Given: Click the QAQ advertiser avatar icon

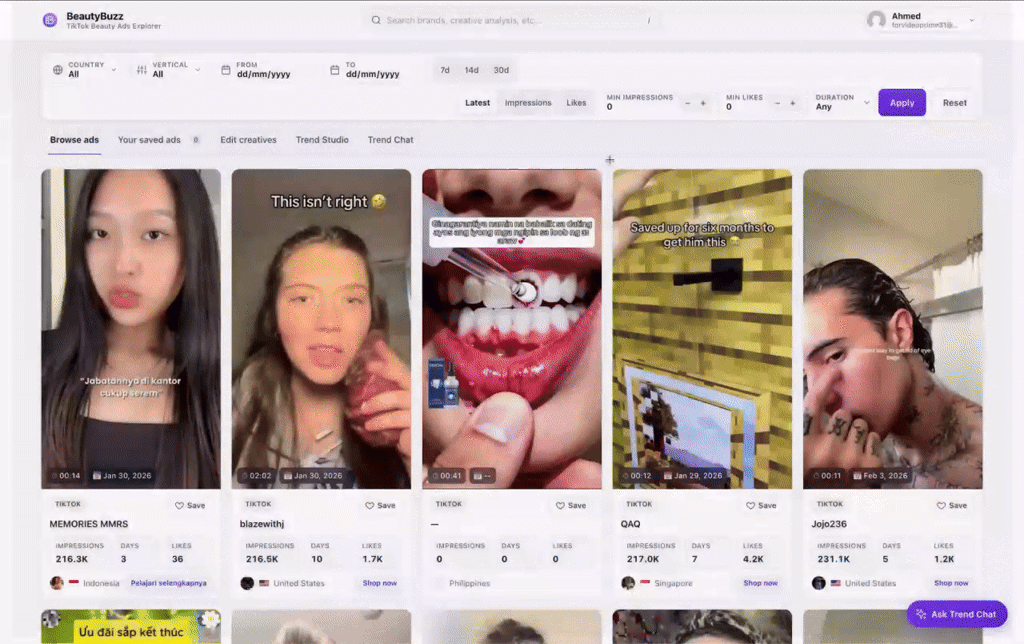Looking at the screenshot, I should (x=628, y=583).
